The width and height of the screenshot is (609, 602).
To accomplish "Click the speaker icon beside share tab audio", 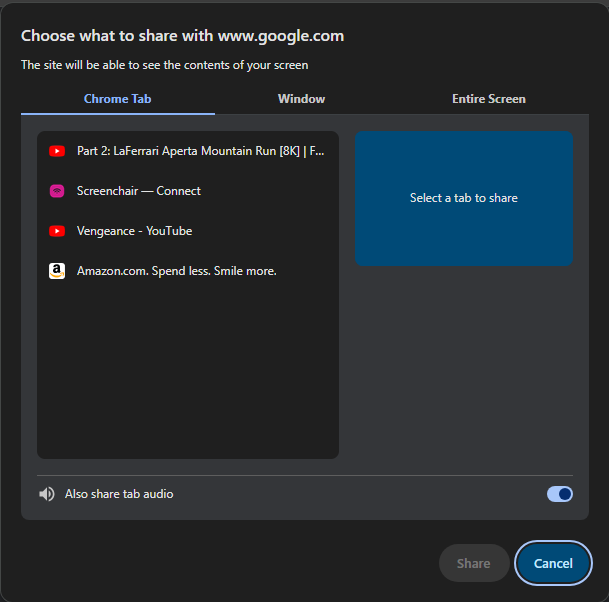I will (47, 494).
